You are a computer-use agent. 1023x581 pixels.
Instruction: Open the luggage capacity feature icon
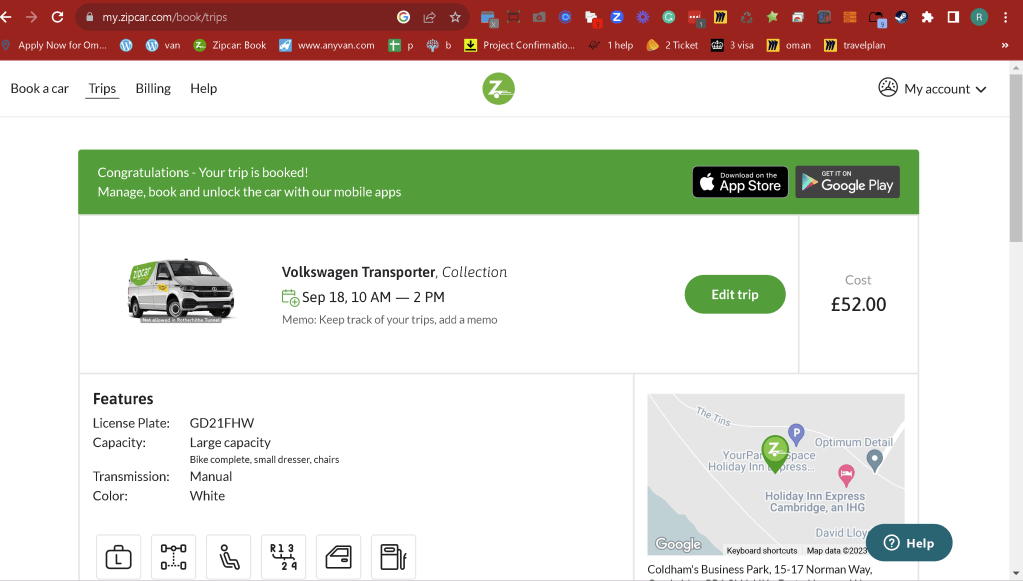pos(118,557)
